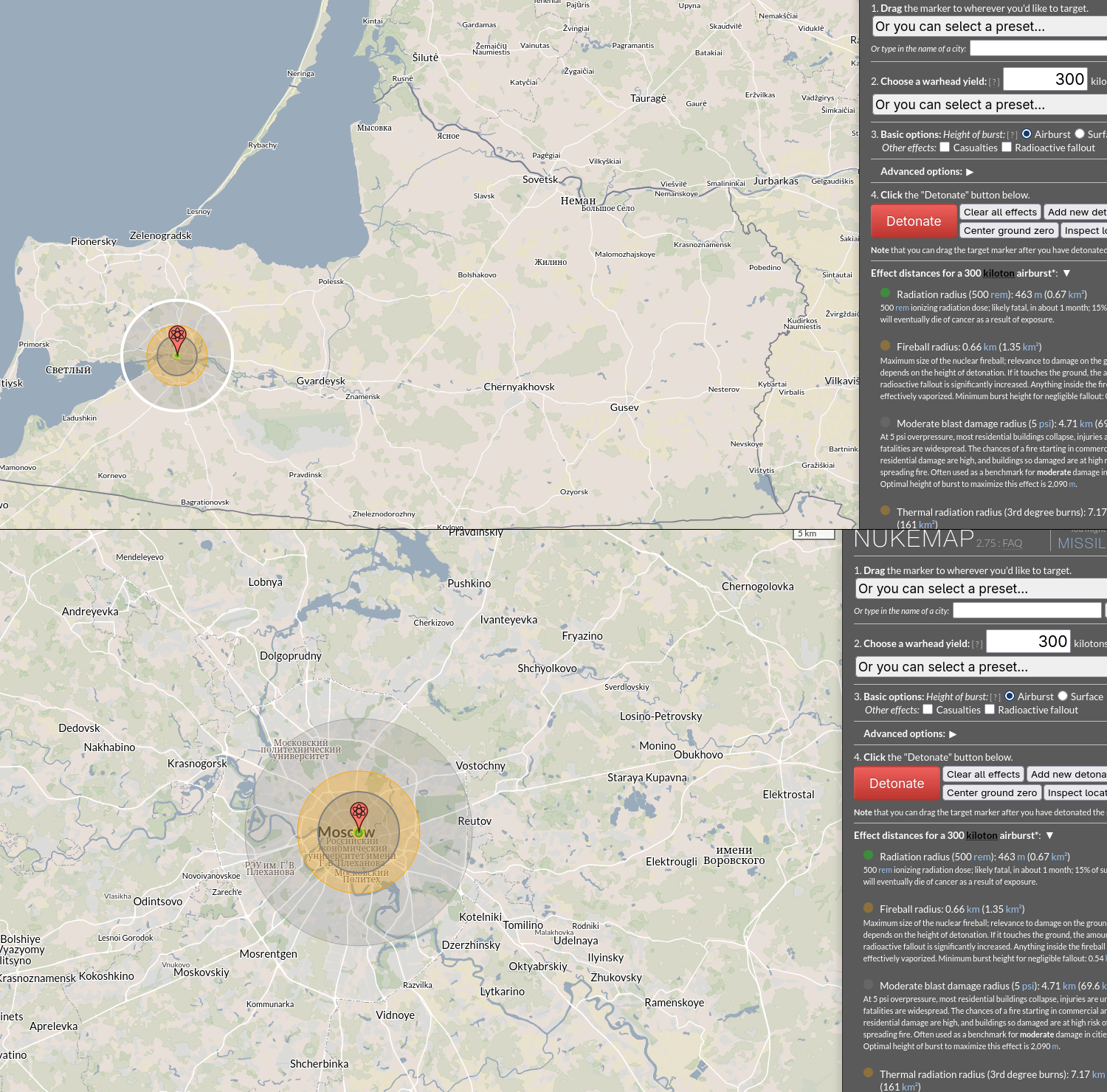Image resolution: width=1107 pixels, height=1092 pixels.
Task: Focus the city name field in the lower window
Action: pos(1027,610)
